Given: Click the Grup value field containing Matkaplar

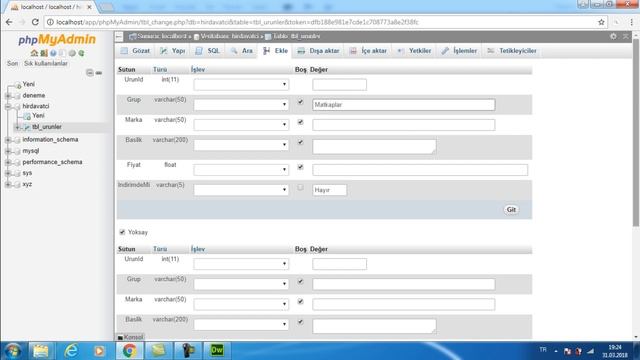Looking at the screenshot, I should 404,105.
